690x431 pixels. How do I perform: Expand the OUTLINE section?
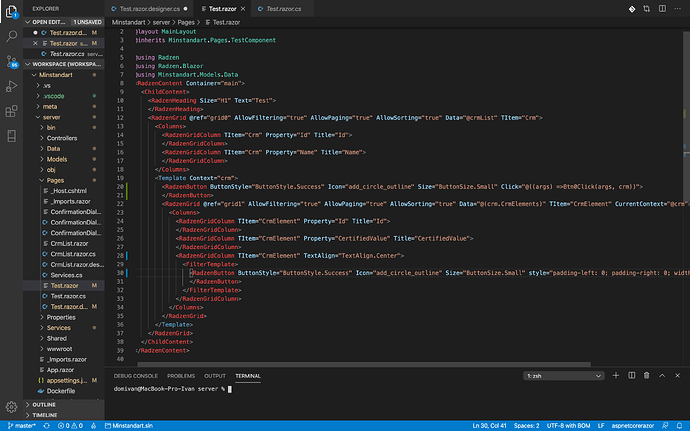pyautogui.click(x=44, y=404)
